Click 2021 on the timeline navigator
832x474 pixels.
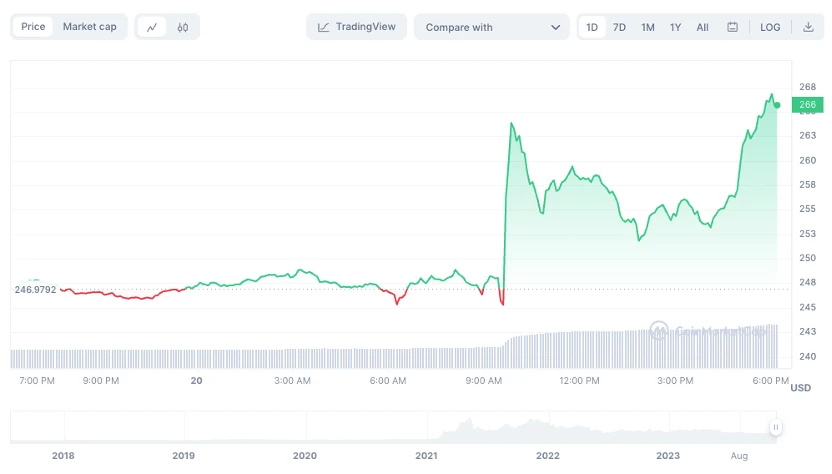click(x=426, y=456)
